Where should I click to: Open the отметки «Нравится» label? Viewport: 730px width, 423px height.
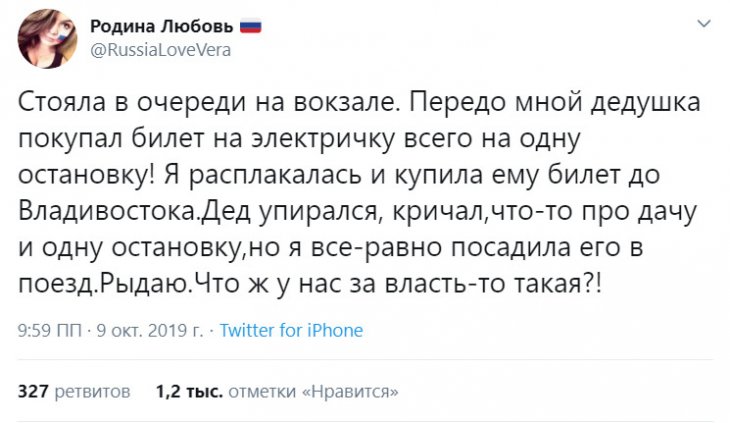pyautogui.click(x=313, y=391)
